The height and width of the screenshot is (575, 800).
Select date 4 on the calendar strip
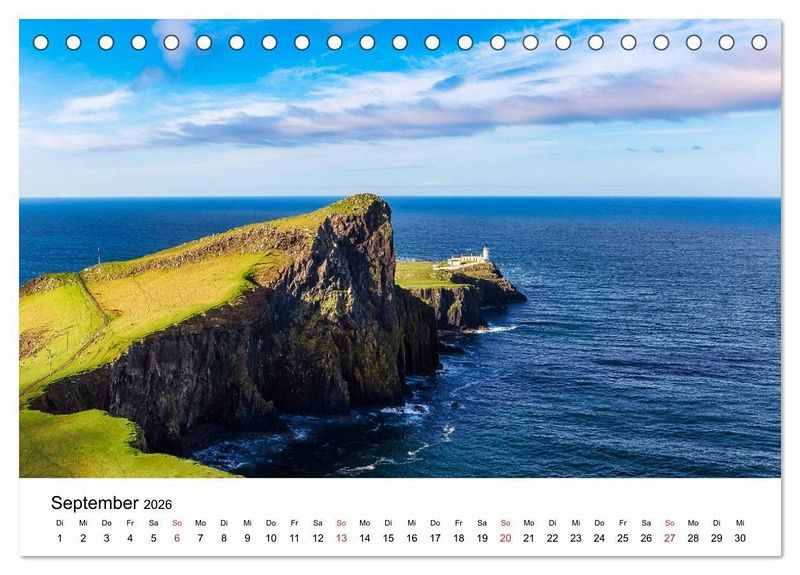tap(130, 538)
